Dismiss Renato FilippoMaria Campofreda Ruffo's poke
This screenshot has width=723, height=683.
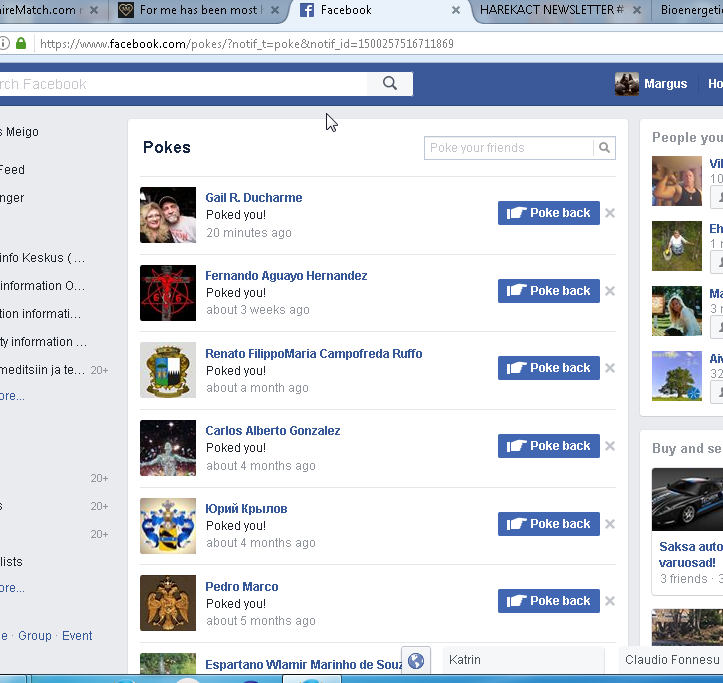coord(610,368)
